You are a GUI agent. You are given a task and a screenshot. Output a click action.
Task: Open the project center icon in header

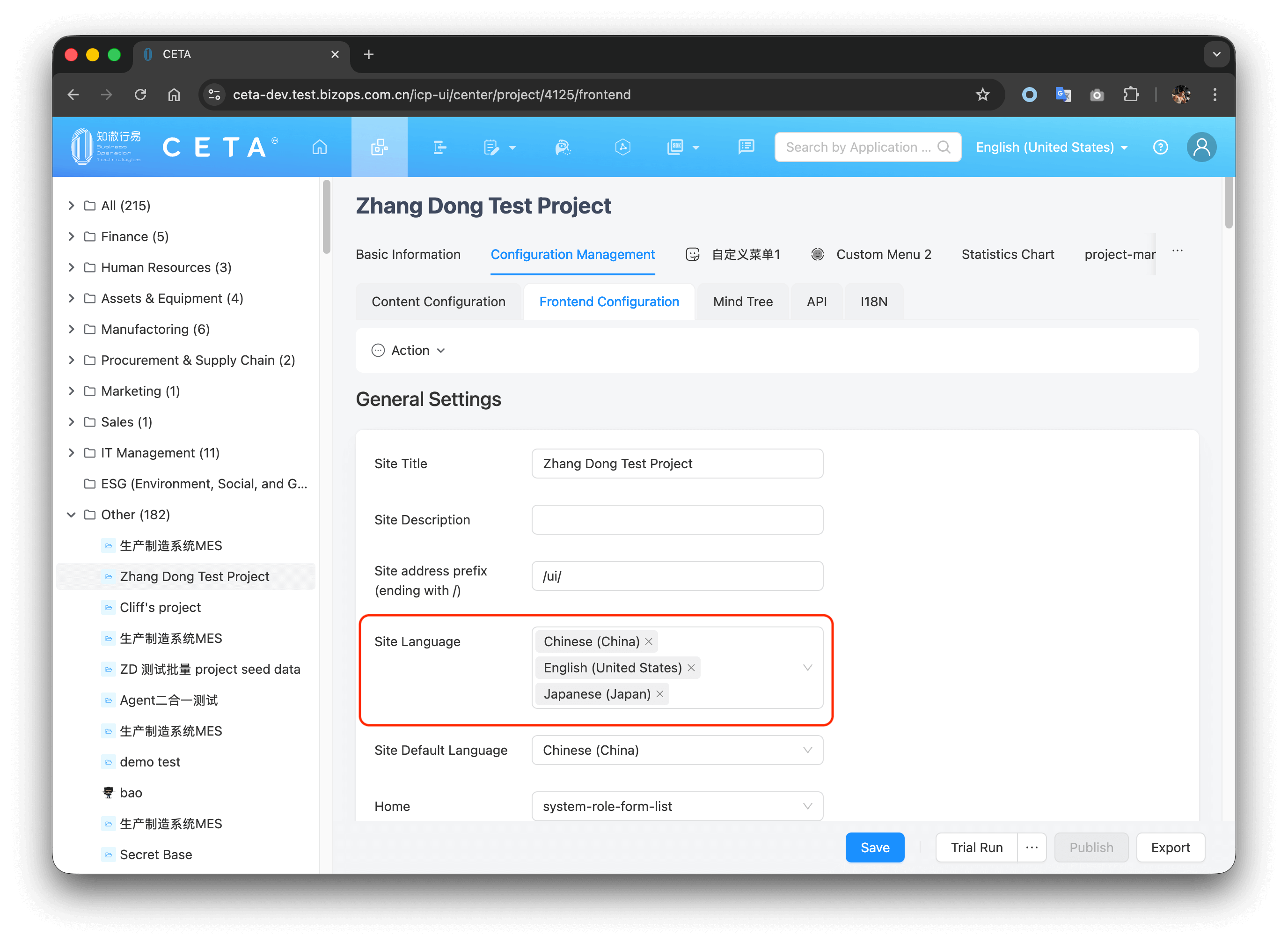[x=379, y=147]
